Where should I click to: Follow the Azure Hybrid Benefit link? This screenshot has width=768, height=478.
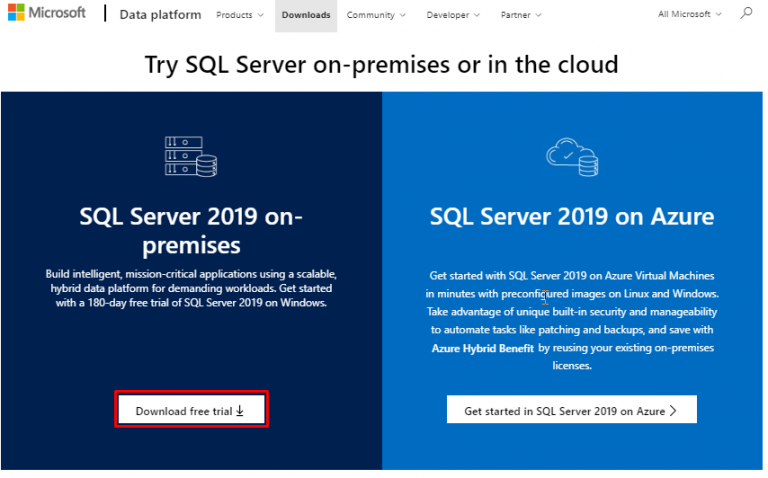[x=482, y=348]
